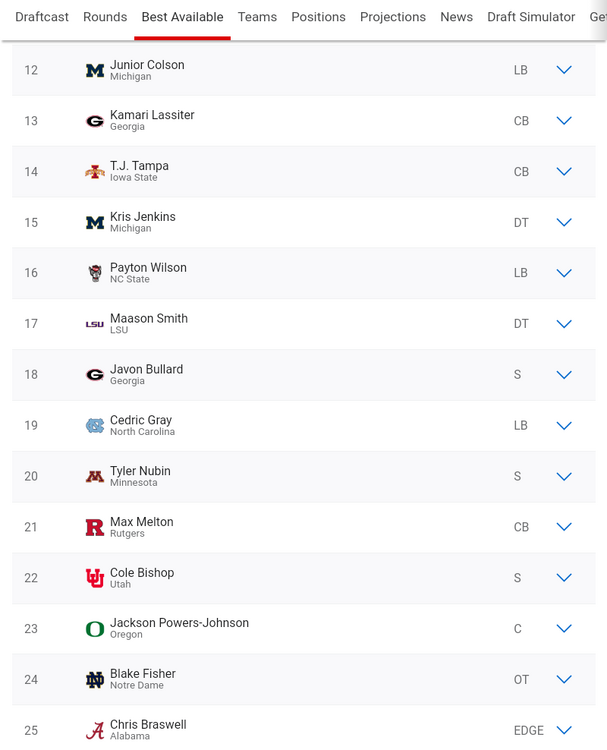Expand Chris Braswell's row chevron

point(564,730)
